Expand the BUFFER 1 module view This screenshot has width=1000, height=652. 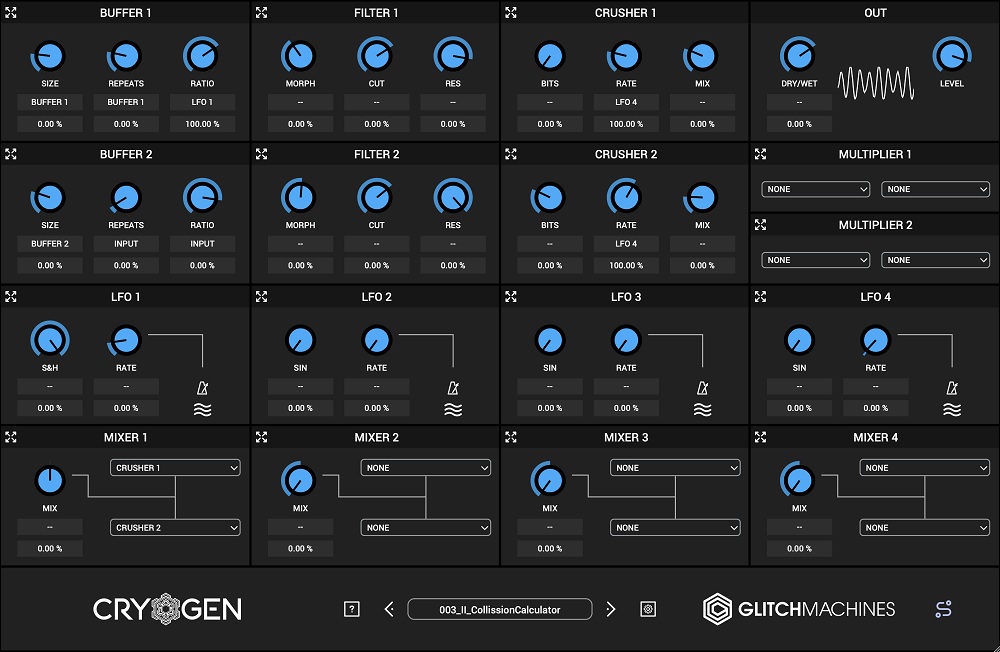[x=11, y=12]
